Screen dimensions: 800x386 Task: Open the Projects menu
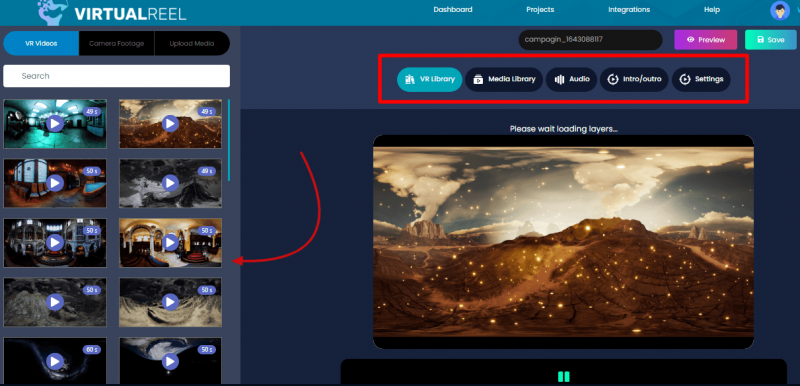(540, 10)
